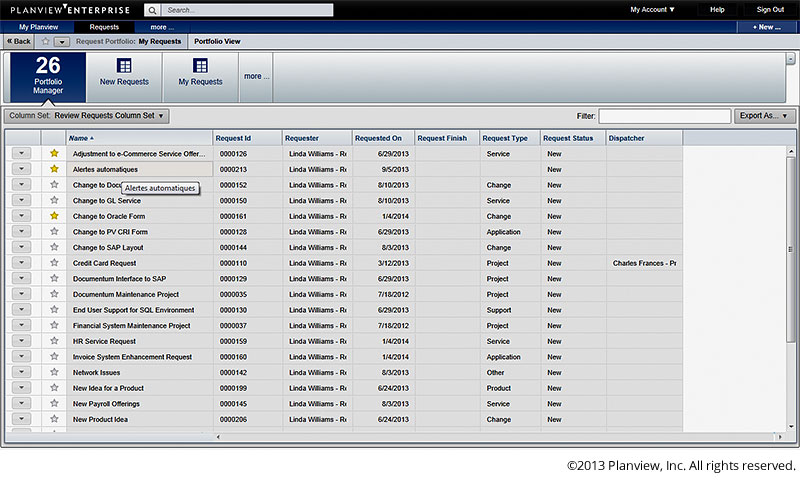Star the Change to SAP Layout request
Screen dimensions: 800x480
point(54,247)
